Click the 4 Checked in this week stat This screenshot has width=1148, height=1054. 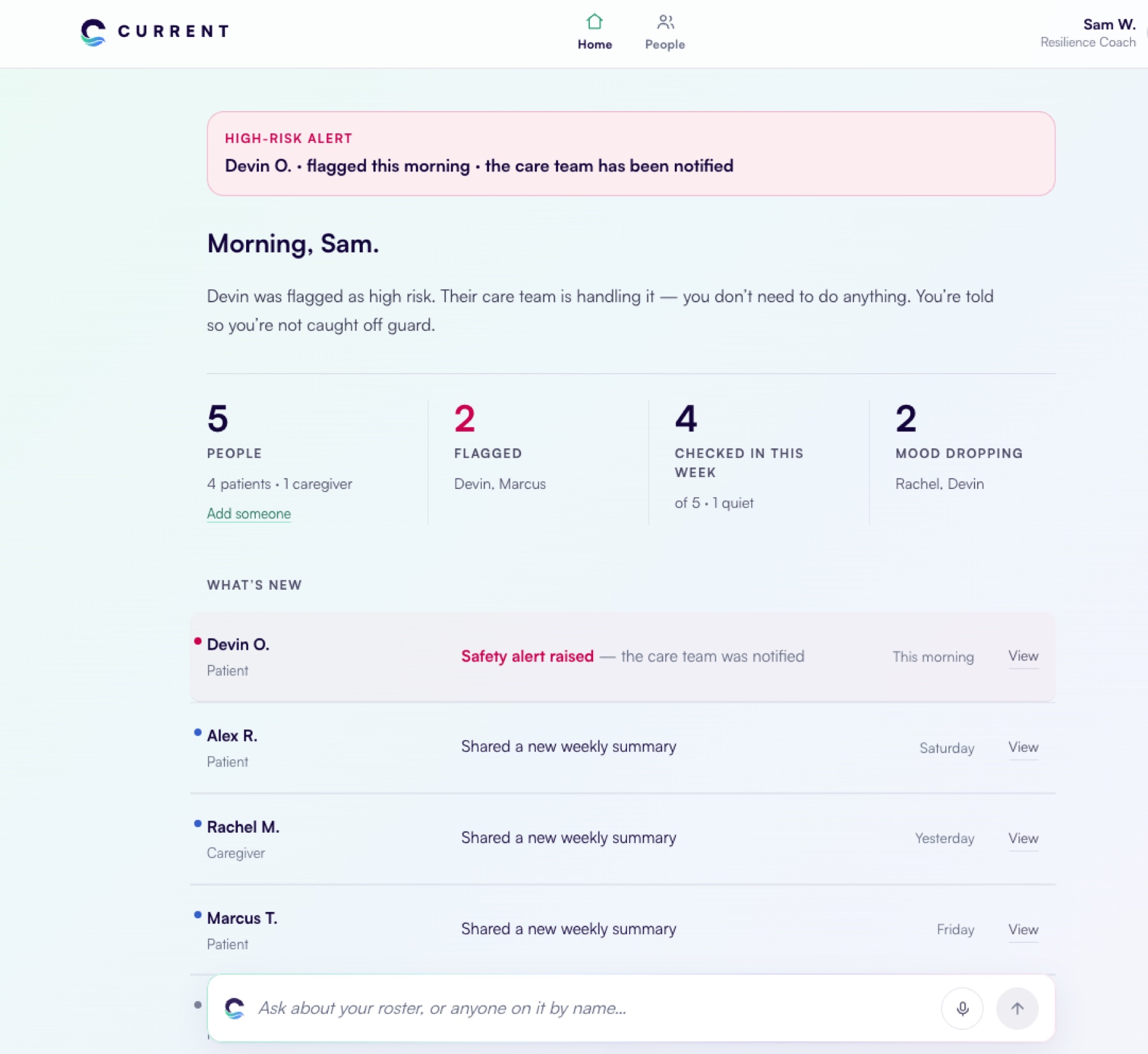[x=686, y=419]
